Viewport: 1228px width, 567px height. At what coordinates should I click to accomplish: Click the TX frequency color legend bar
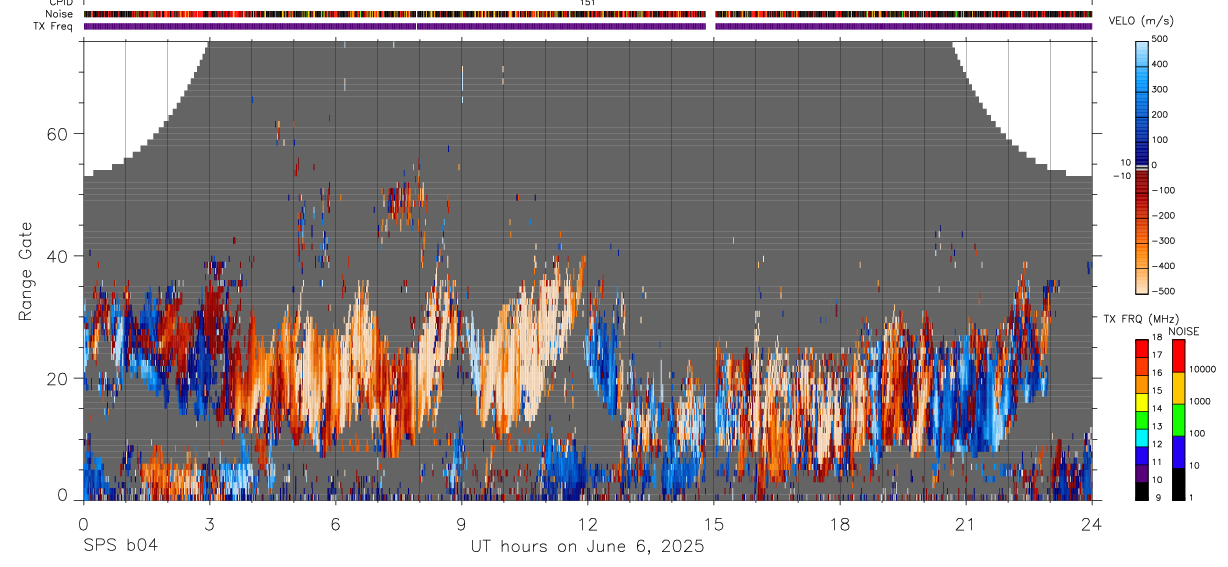[1143, 419]
